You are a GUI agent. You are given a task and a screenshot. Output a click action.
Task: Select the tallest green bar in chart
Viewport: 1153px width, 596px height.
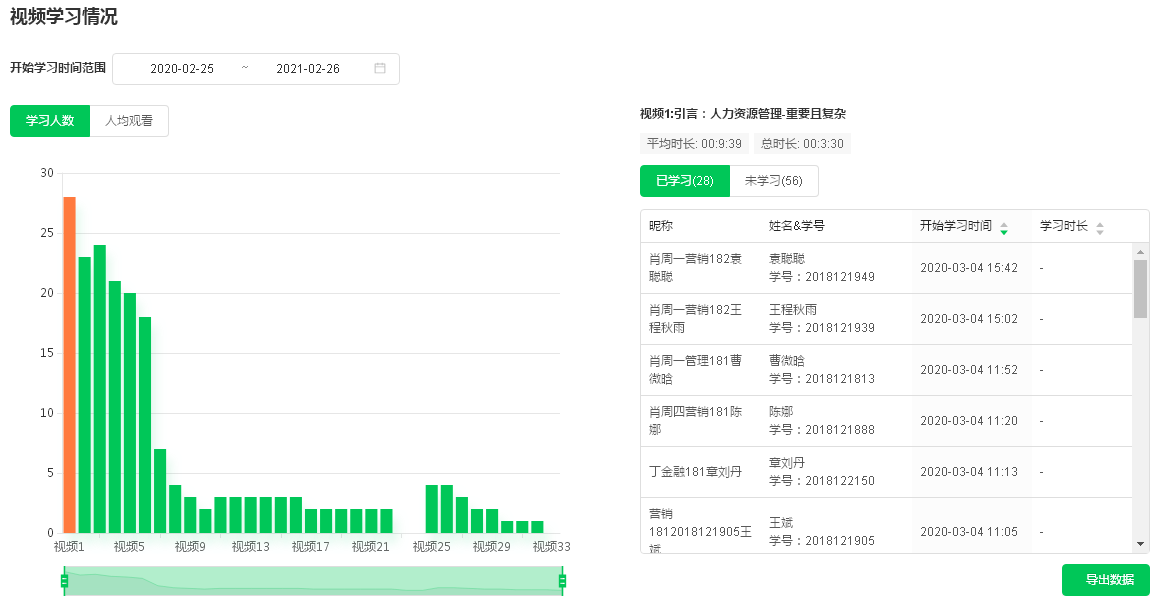pyautogui.click(x=100, y=389)
